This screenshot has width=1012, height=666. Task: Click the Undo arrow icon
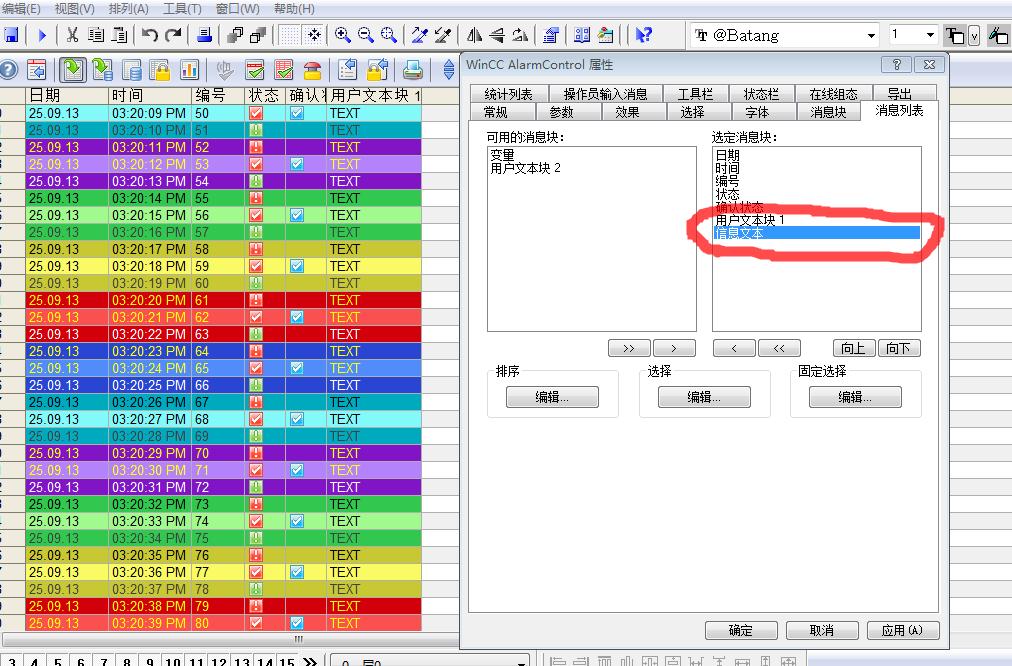click(x=149, y=35)
